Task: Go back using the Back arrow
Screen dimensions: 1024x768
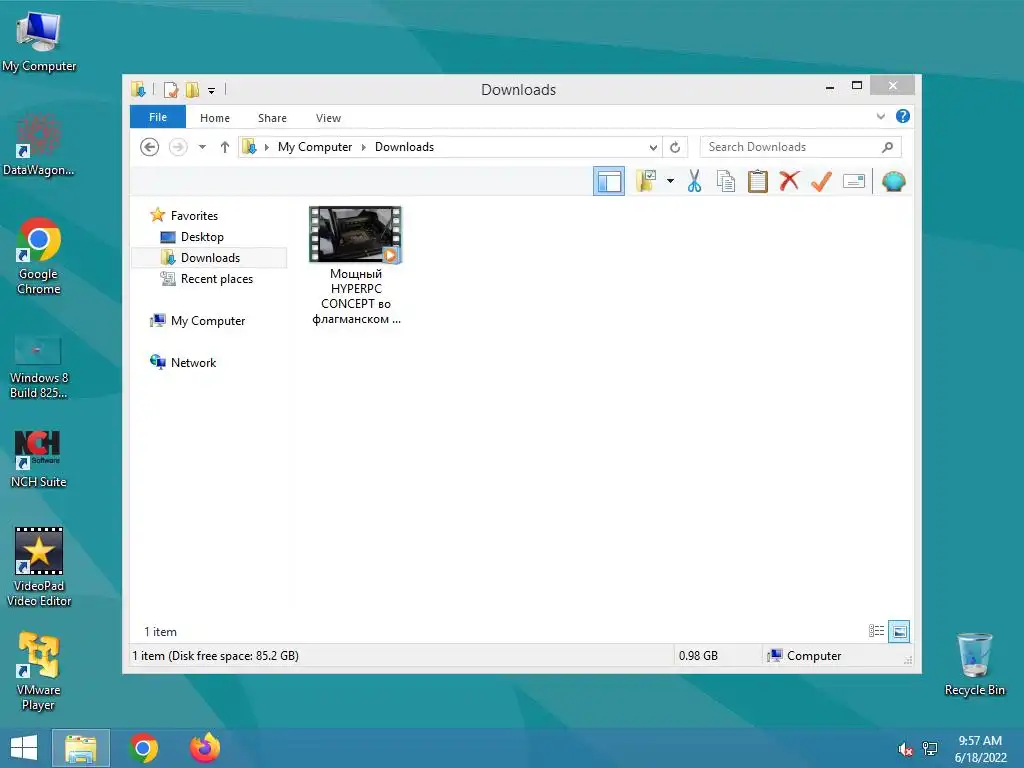Action: (150, 147)
